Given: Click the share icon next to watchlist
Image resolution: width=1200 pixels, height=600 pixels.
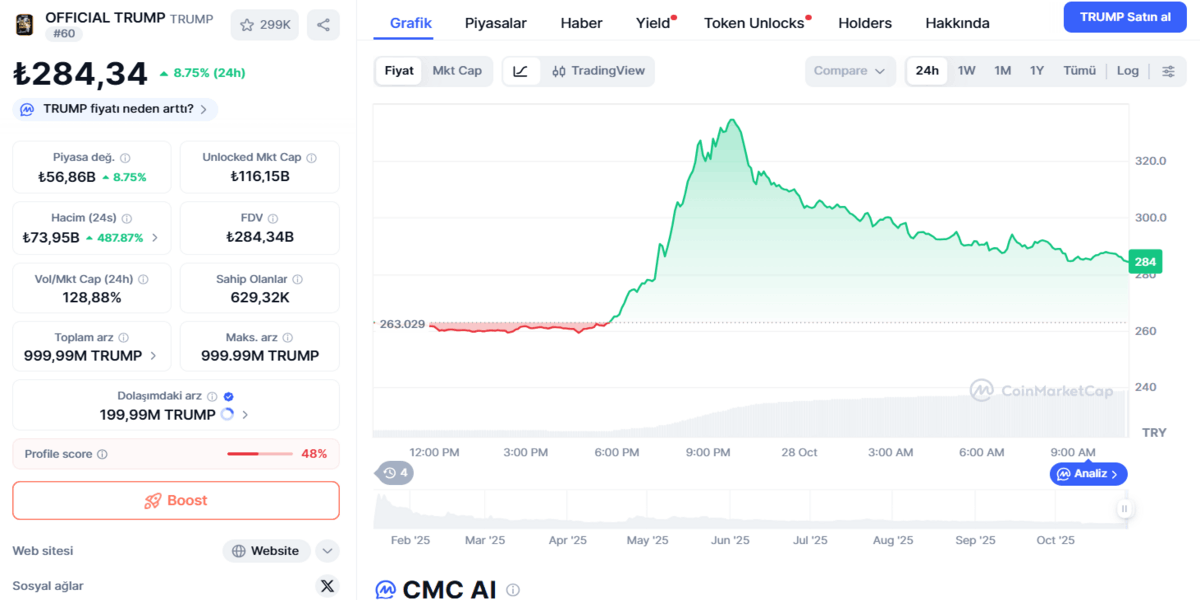Looking at the screenshot, I should point(323,25).
